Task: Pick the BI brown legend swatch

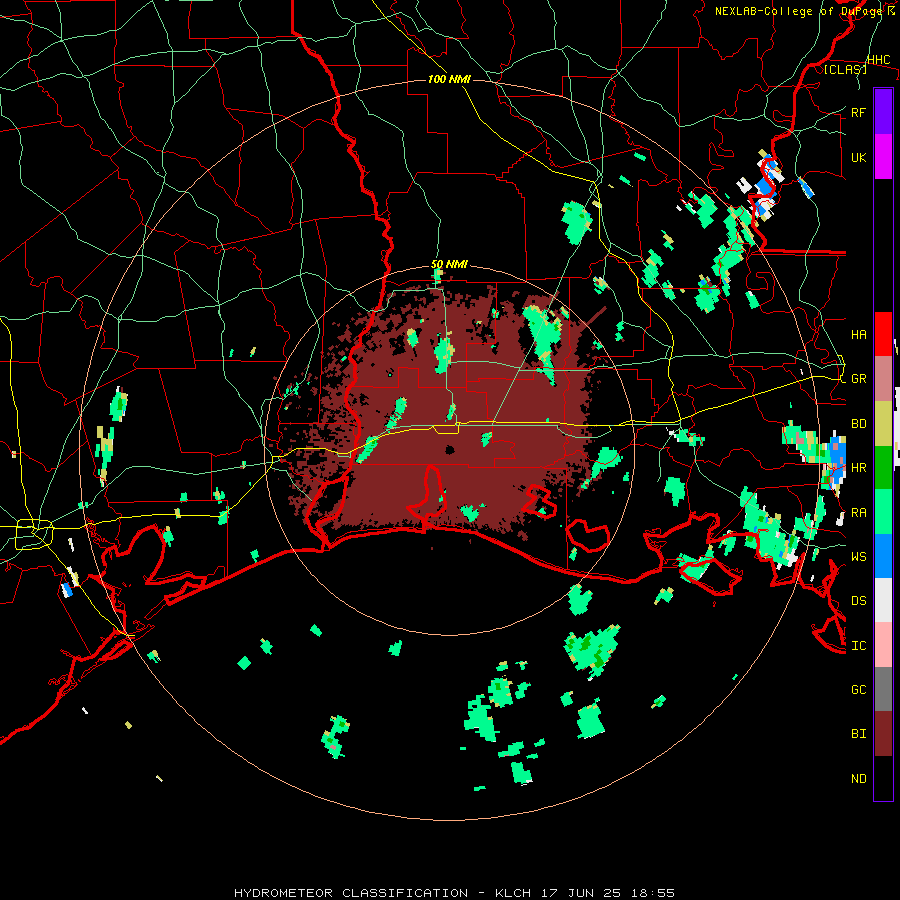Action: point(883,734)
